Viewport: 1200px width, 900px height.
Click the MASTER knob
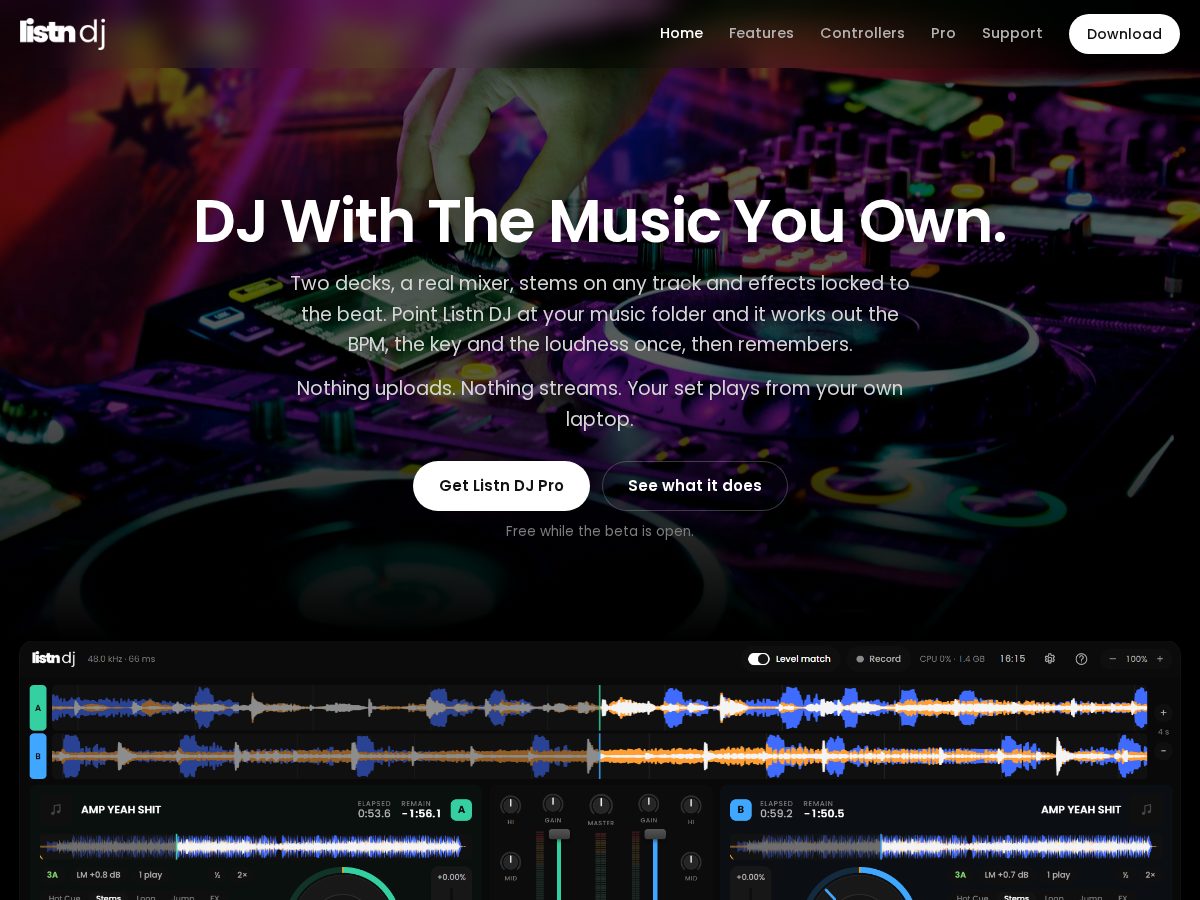[601, 805]
